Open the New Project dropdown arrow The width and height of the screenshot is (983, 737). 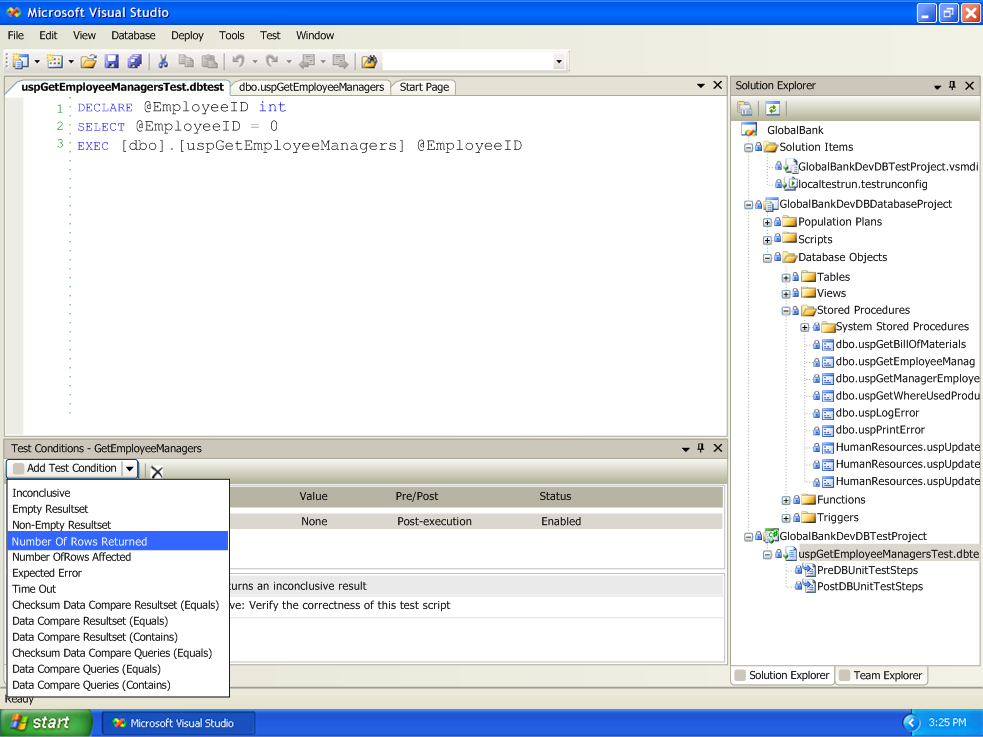click(37, 61)
